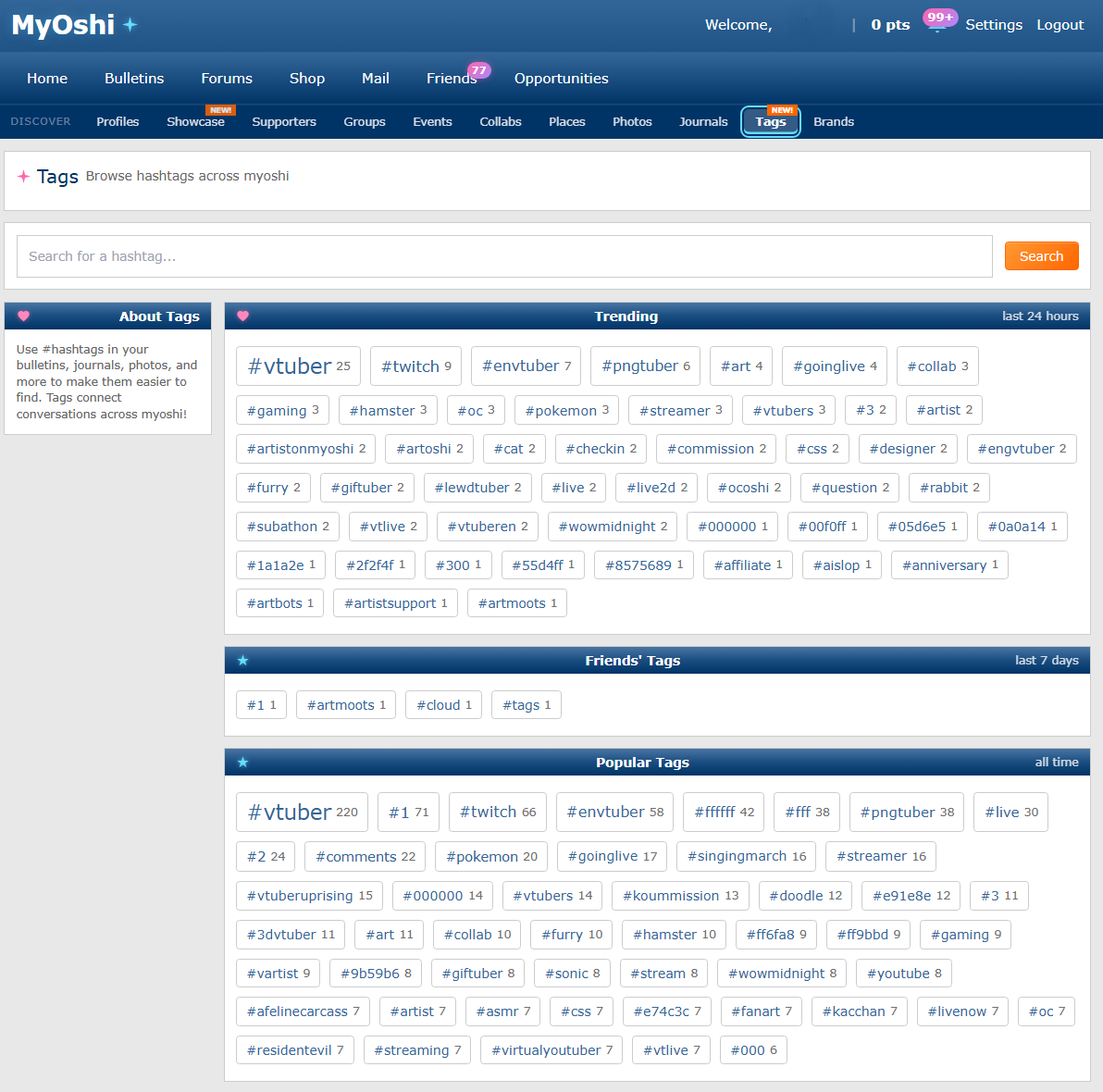Open trending tag #twitch 9
1103x1092 pixels.
coord(415,366)
